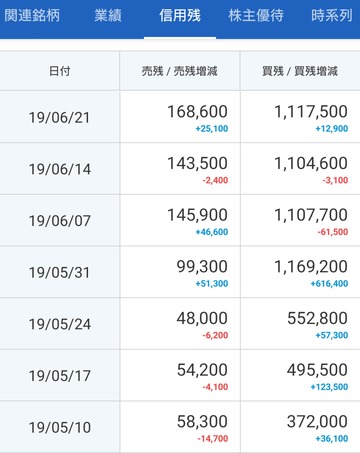Select the 信用残 tab
Viewport: 360px width, 453px height.
(x=180, y=15)
